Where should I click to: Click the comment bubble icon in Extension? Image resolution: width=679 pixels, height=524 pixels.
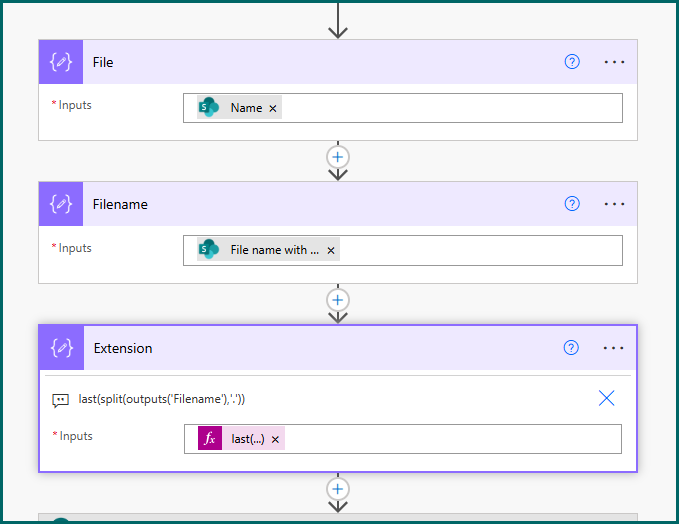click(x=60, y=400)
